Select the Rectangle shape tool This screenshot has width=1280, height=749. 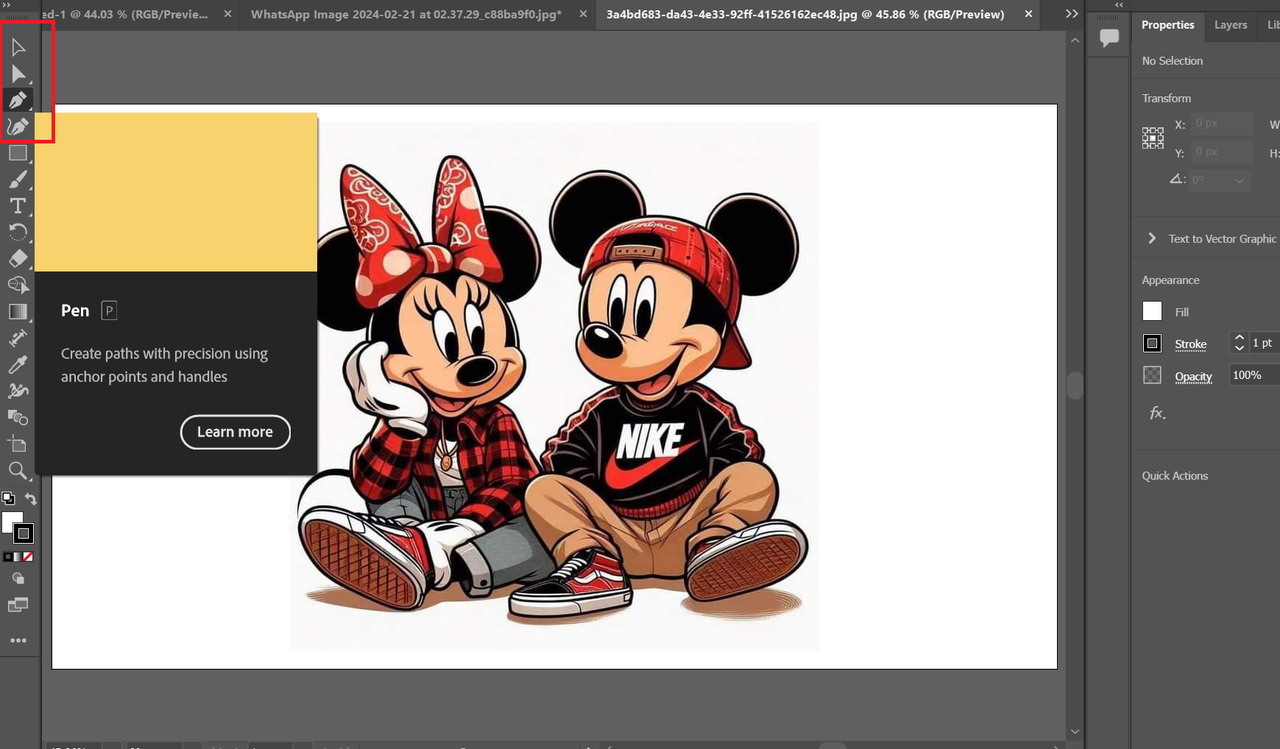coord(18,153)
